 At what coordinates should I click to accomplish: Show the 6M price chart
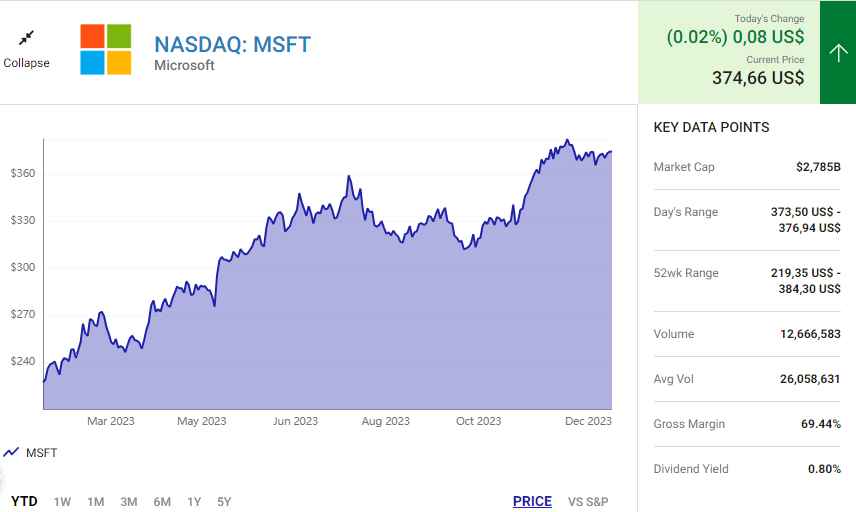point(162,501)
